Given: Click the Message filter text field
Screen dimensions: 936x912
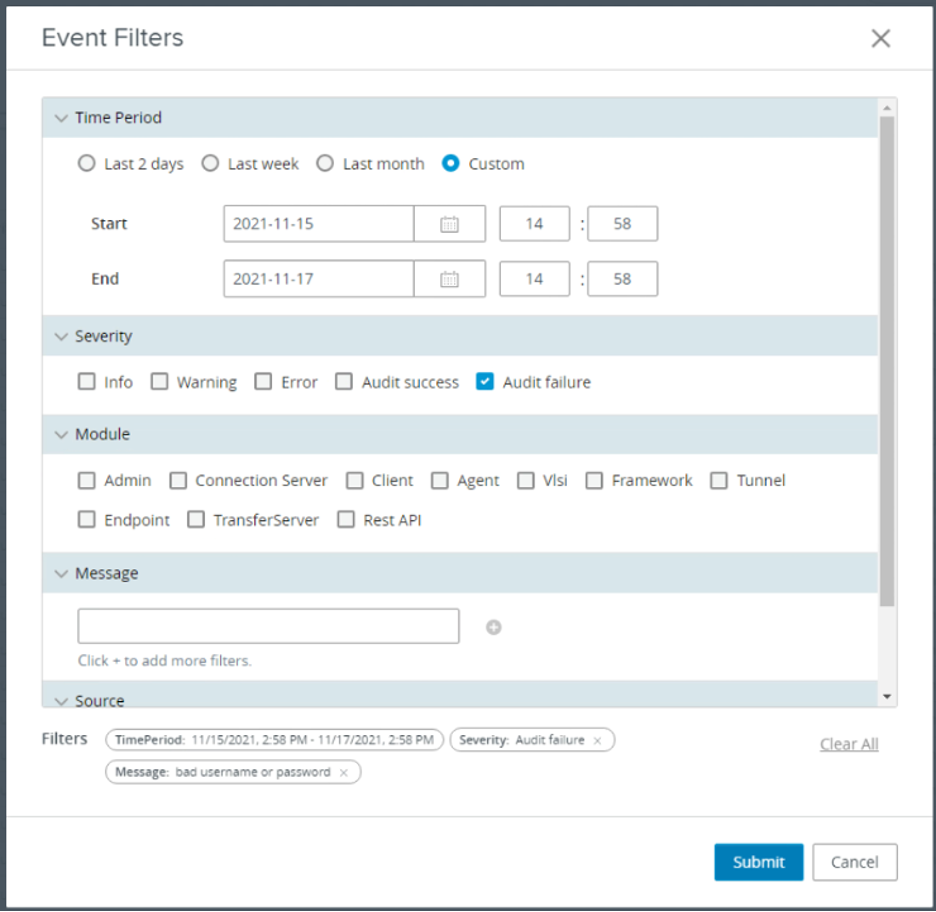Looking at the screenshot, I should pyautogui.click(x=268, y=626).
